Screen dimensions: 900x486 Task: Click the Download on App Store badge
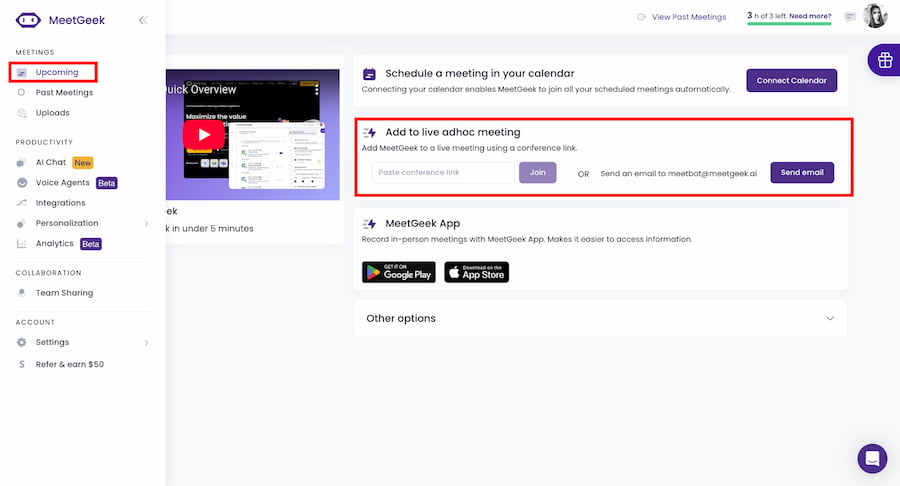(476, 272)
